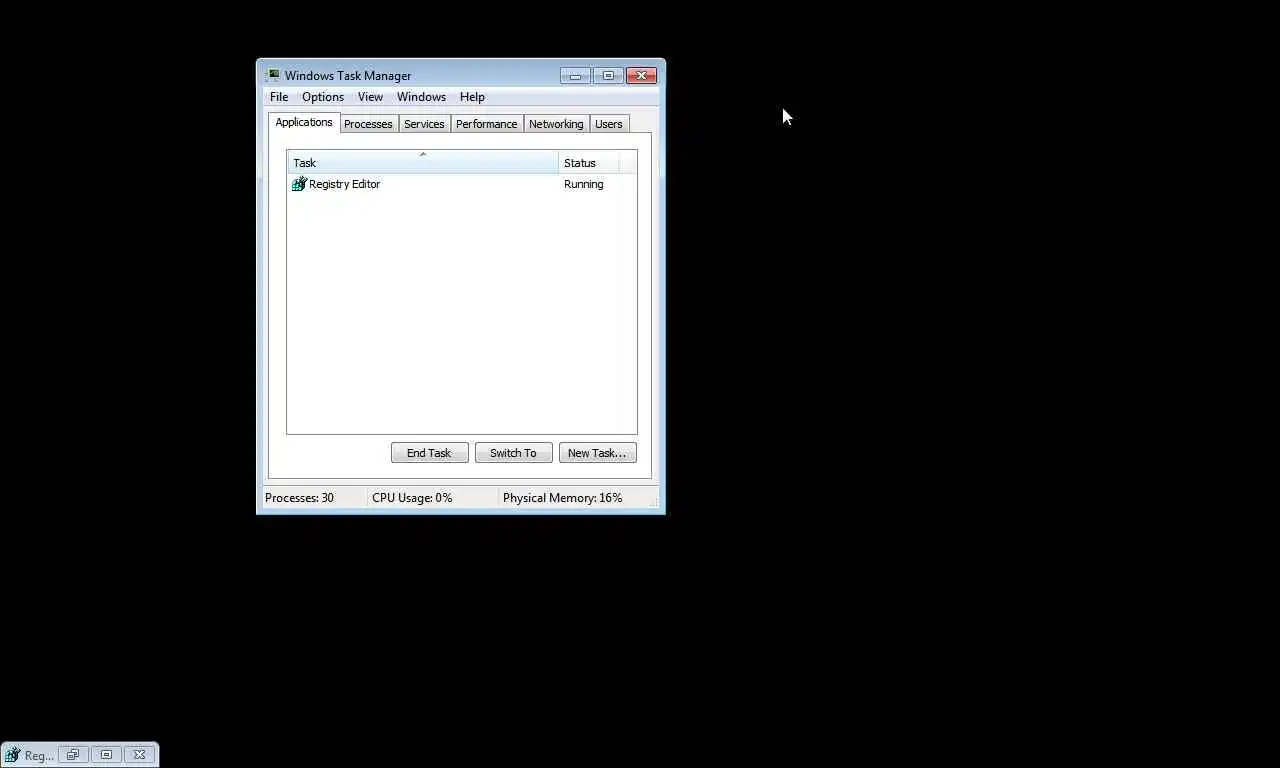This screenshot has width=1280, height=768.
Task: Maximize the Windows Task Manager window
Action: tap(608, 76)
